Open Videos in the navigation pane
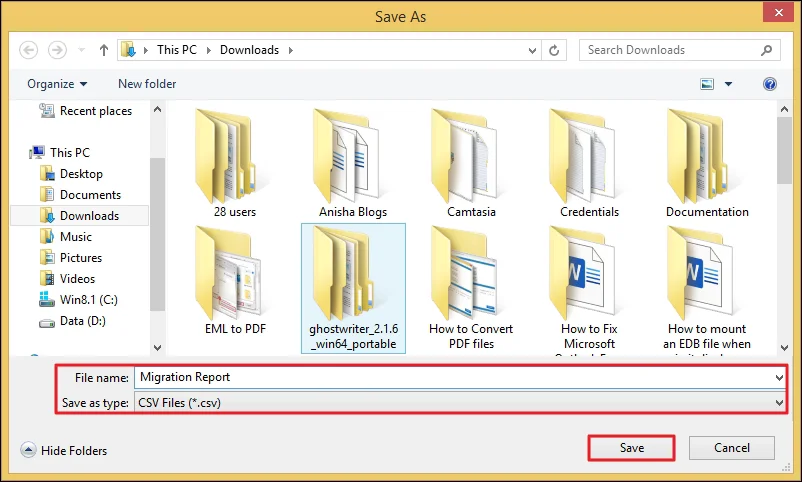The image size is (802, 482). click(68, 278)
